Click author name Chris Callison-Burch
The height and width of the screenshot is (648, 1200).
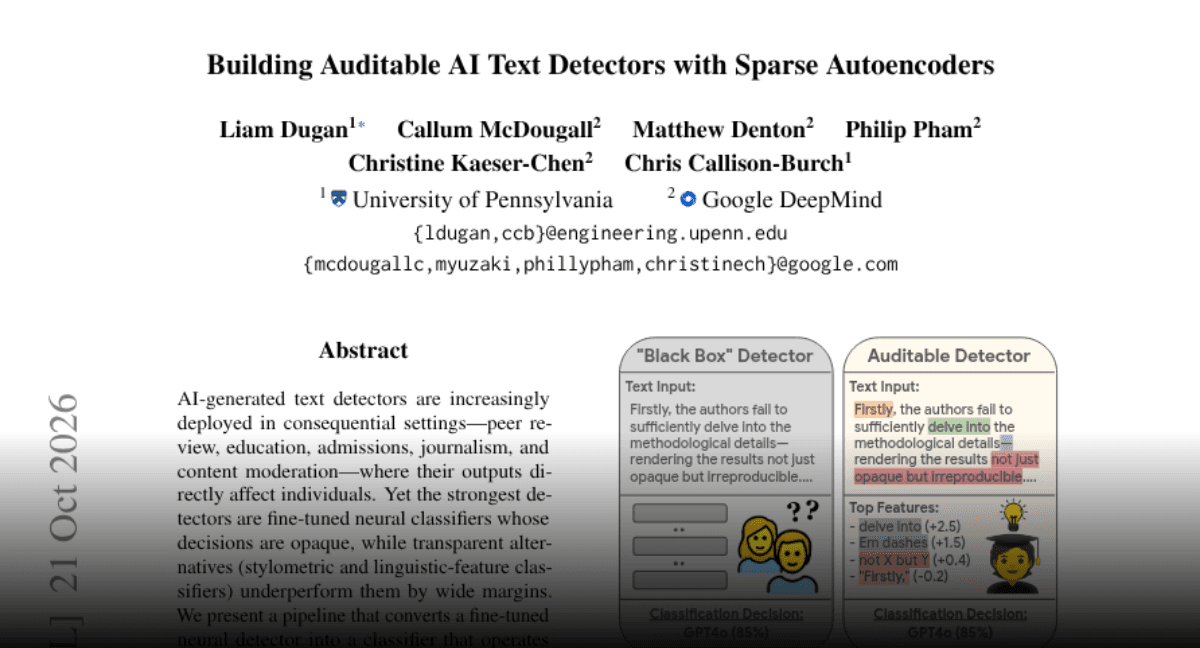pos(734,163)
